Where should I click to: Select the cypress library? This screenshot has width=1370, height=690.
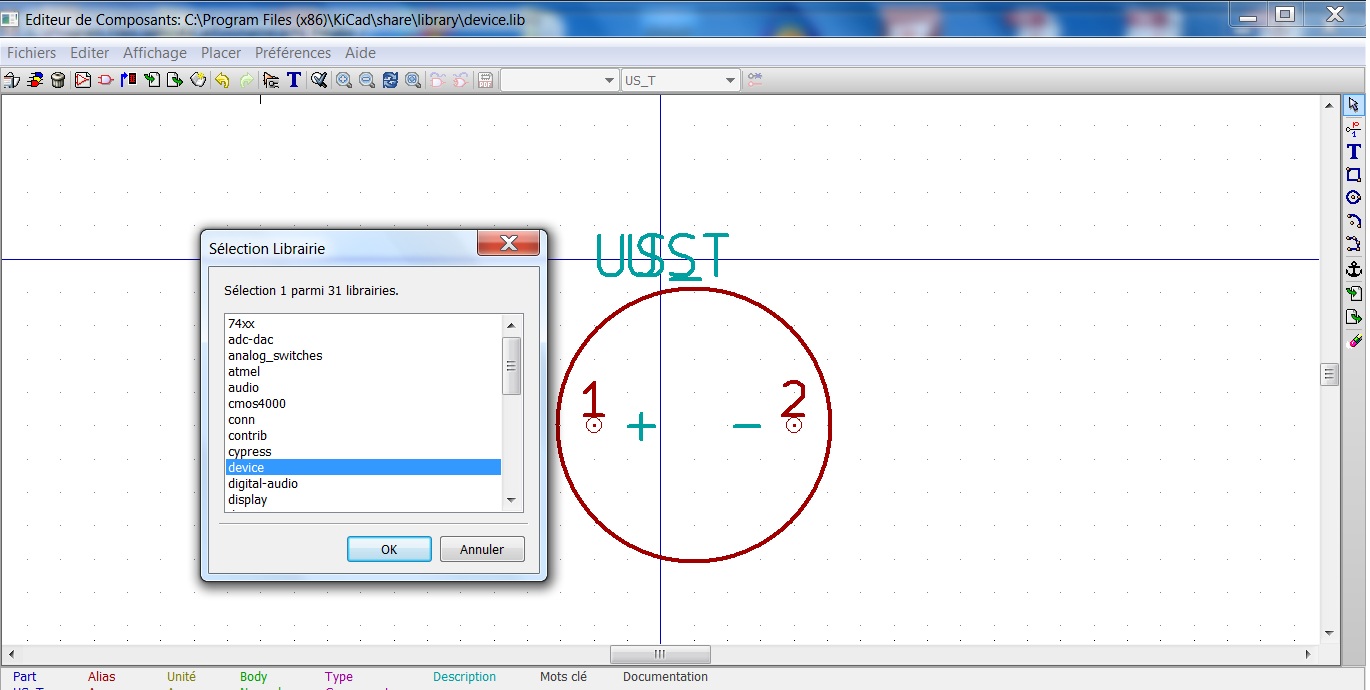click(363, 452)
